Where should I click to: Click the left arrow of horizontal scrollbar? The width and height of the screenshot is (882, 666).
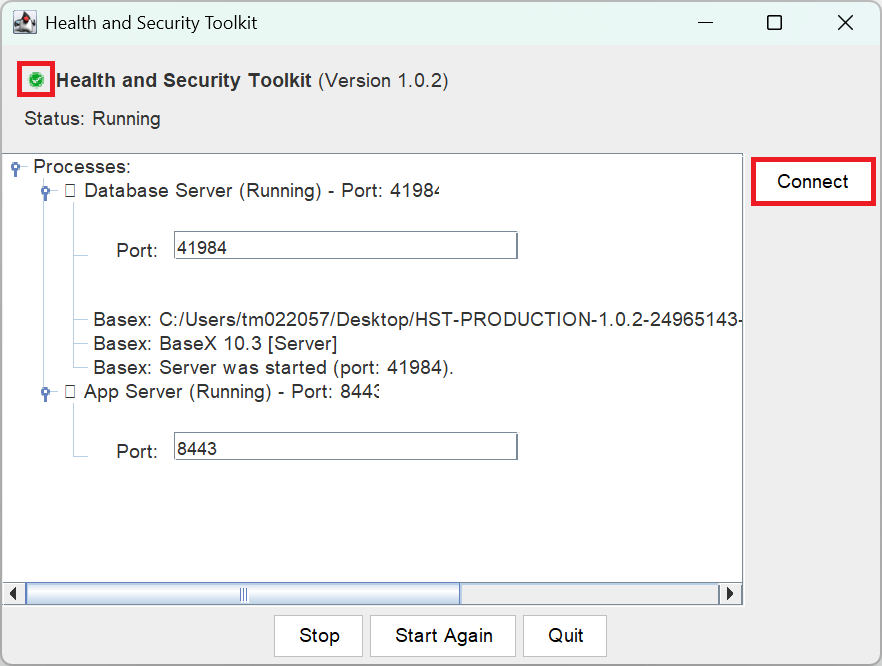13,594
